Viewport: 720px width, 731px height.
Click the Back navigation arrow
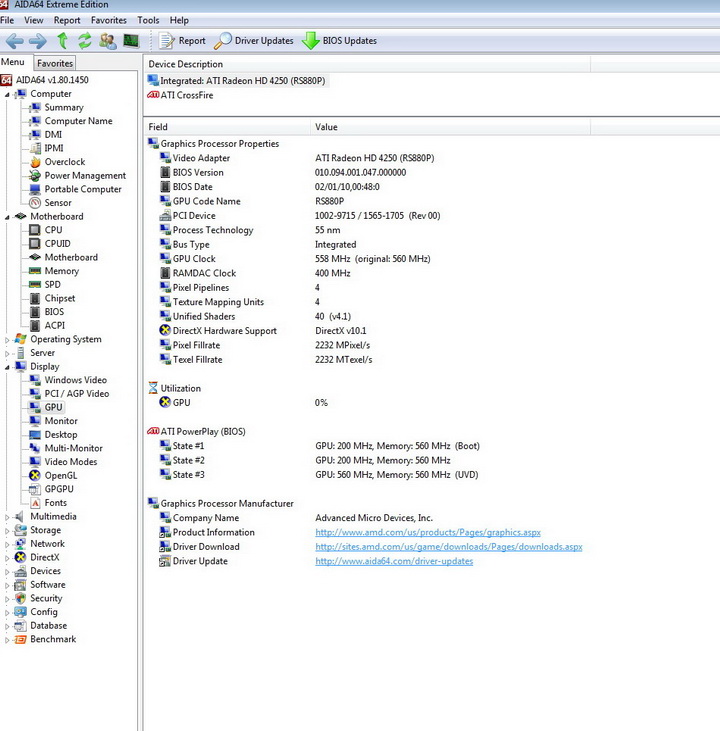click(x=14, y=41)
